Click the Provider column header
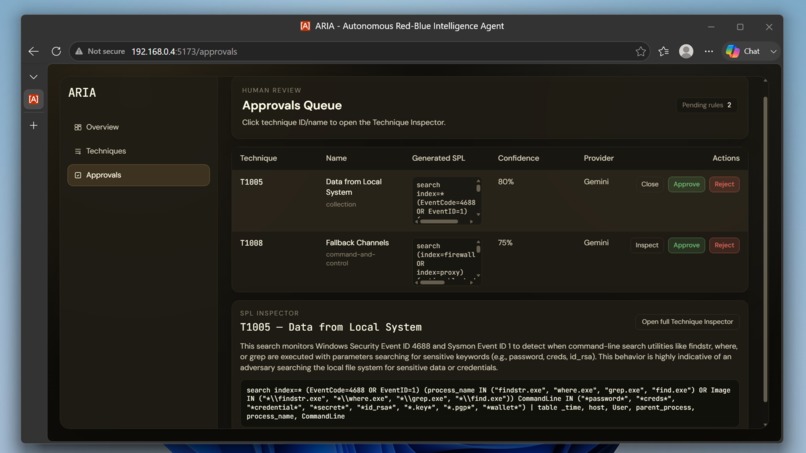 (x=598, y=158)
